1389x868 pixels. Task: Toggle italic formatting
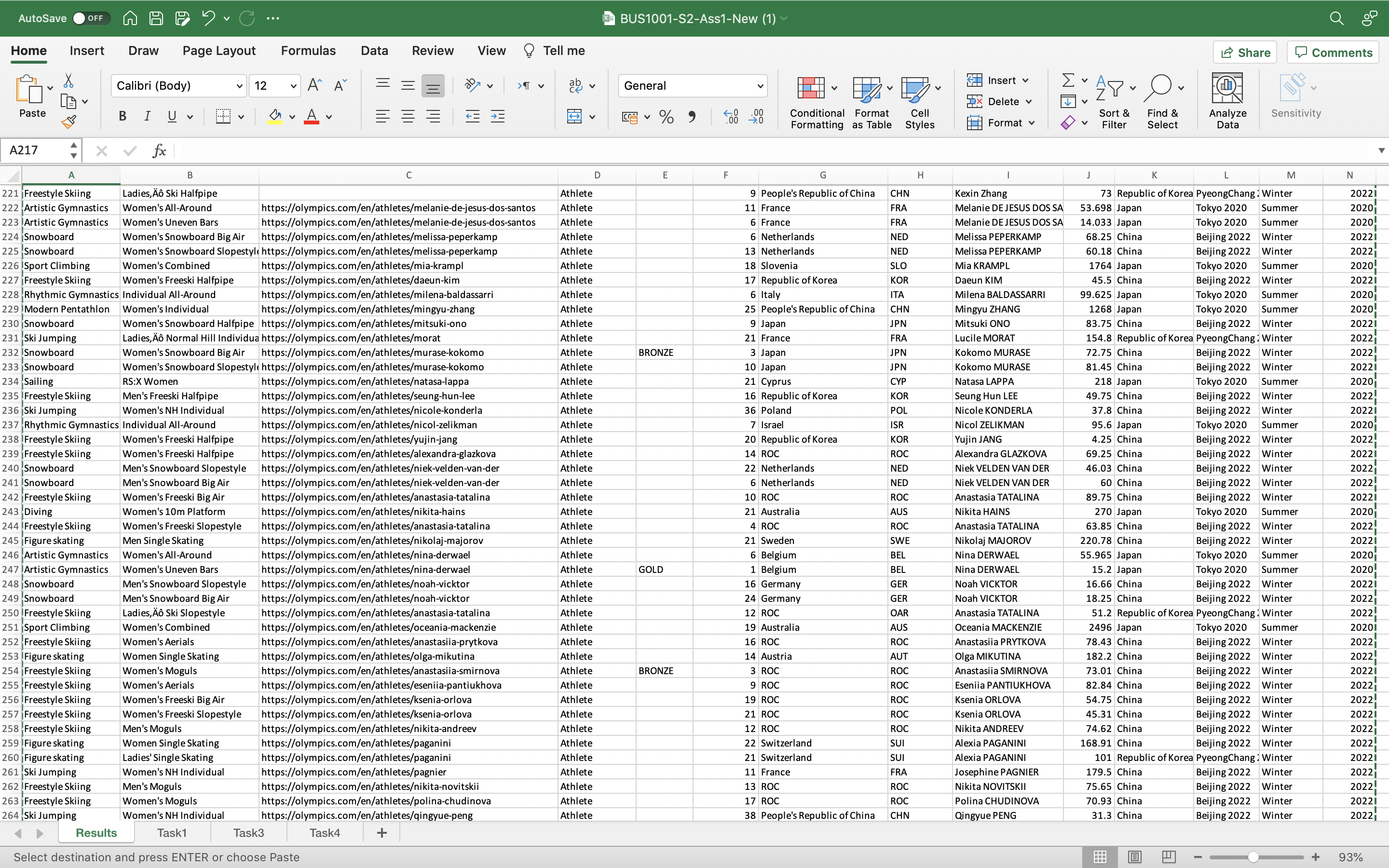147,117
